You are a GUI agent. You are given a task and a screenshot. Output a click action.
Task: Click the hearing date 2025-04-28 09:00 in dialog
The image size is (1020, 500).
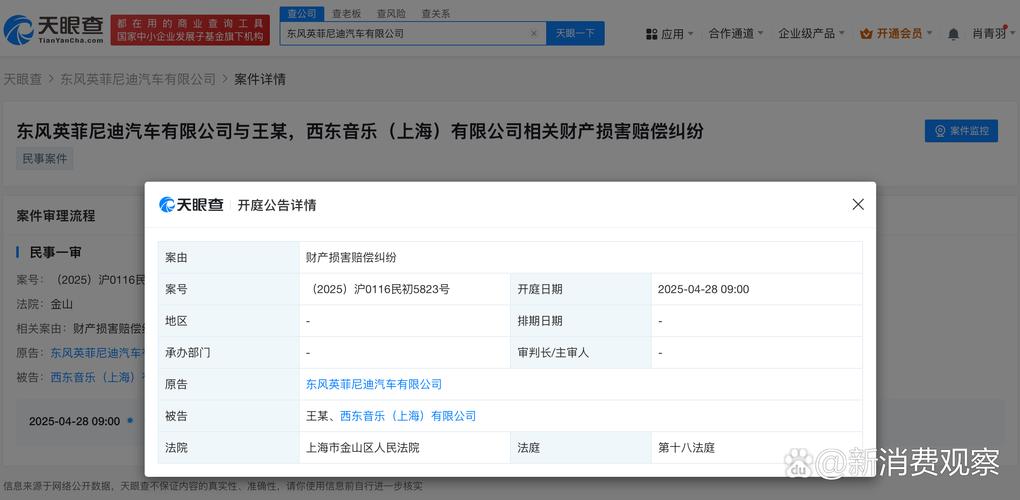tap(703, 289)
